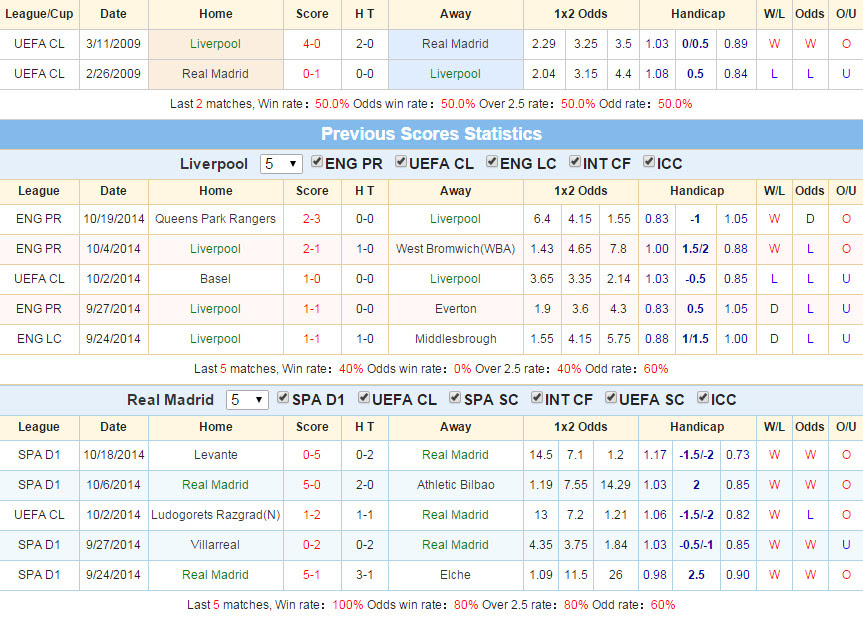
Task: Click 1-0 score of Basel match
Action: 312,279
